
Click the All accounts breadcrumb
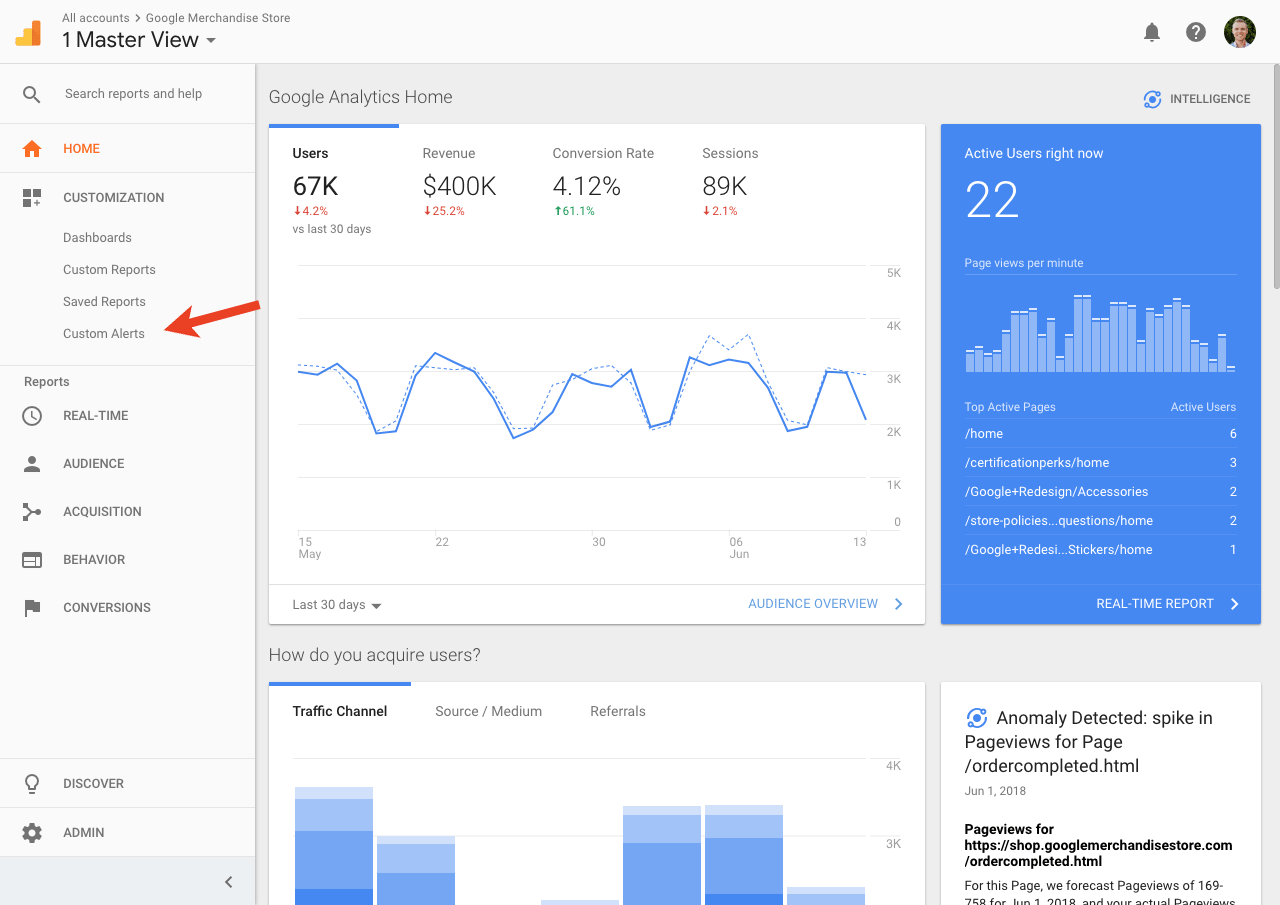click(x=96, y=18)
